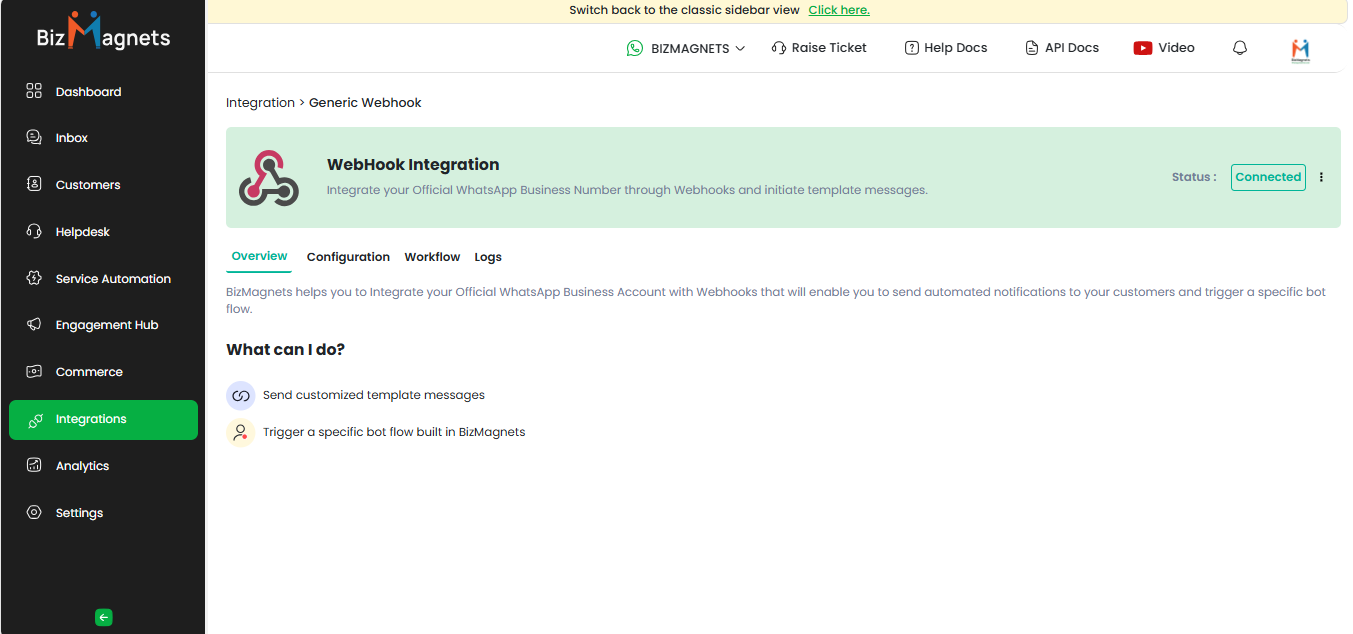Select the Engagement Hub megaphone icon
The height and width of the screenshot is (634, 1353).
click(x=34, y=325)
